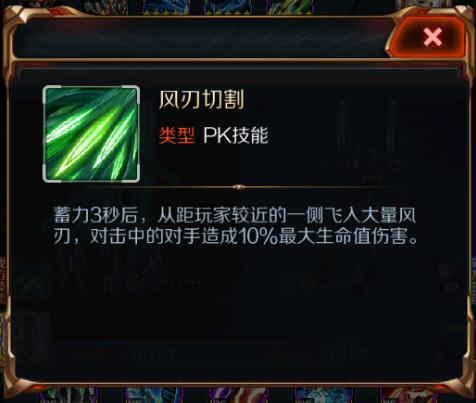Click the red thumbnail at bottom right

click(408, 396)
